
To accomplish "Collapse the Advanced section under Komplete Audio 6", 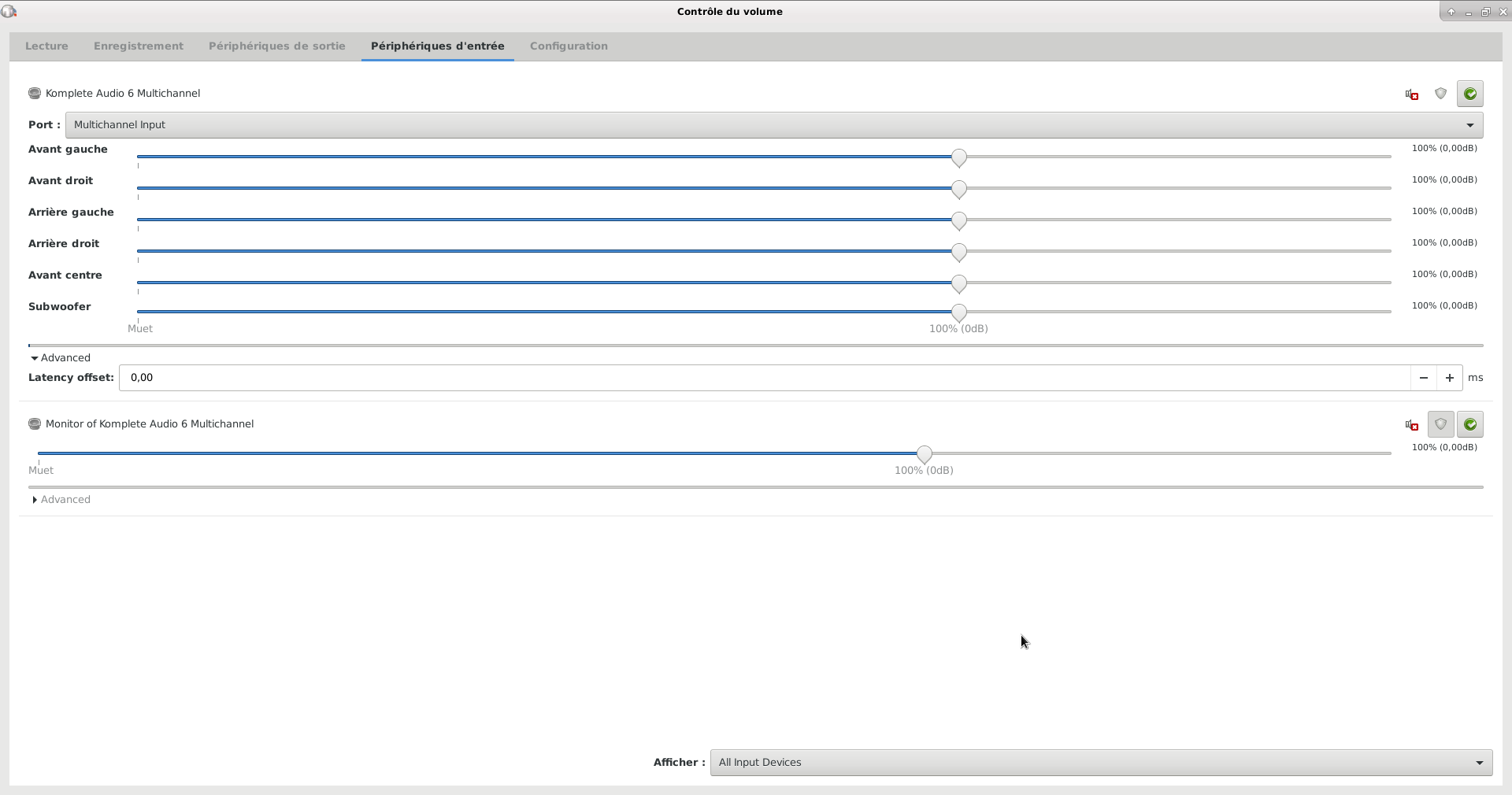I will pos(61,358).
